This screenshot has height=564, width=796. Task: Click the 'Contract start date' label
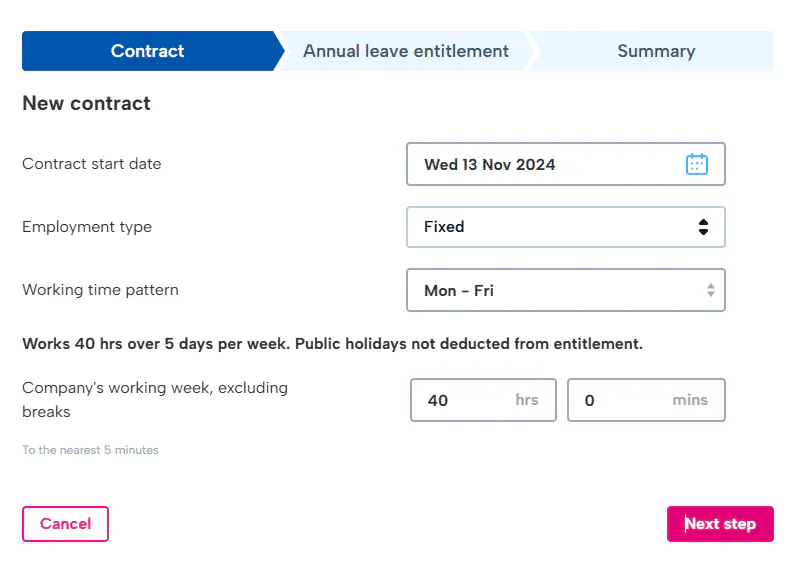point(92,164)
